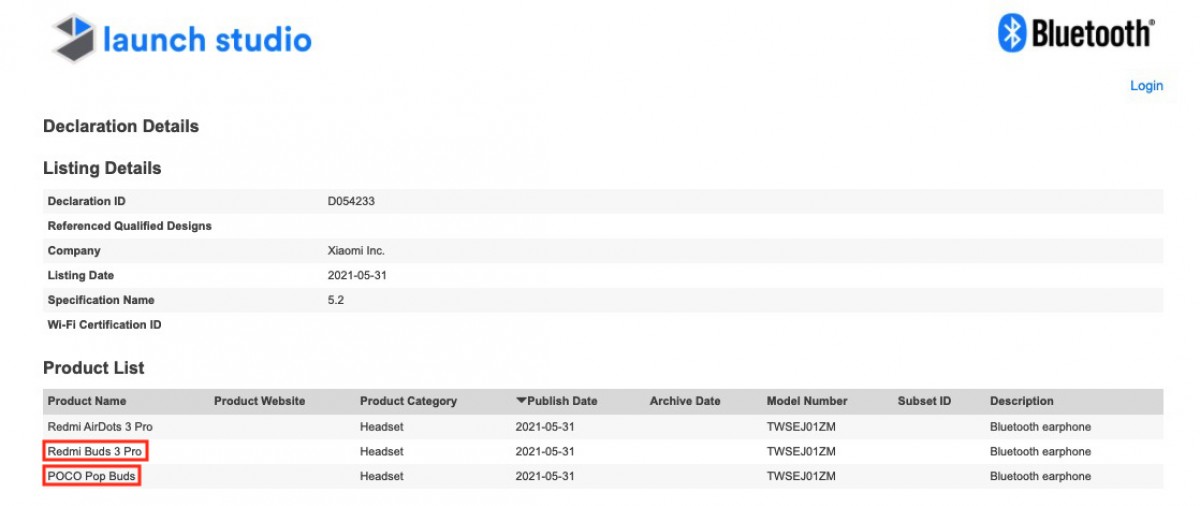Click the Product Website column header
The height and width of the screenshot is (506, 1200).
[x=260, y=401]
